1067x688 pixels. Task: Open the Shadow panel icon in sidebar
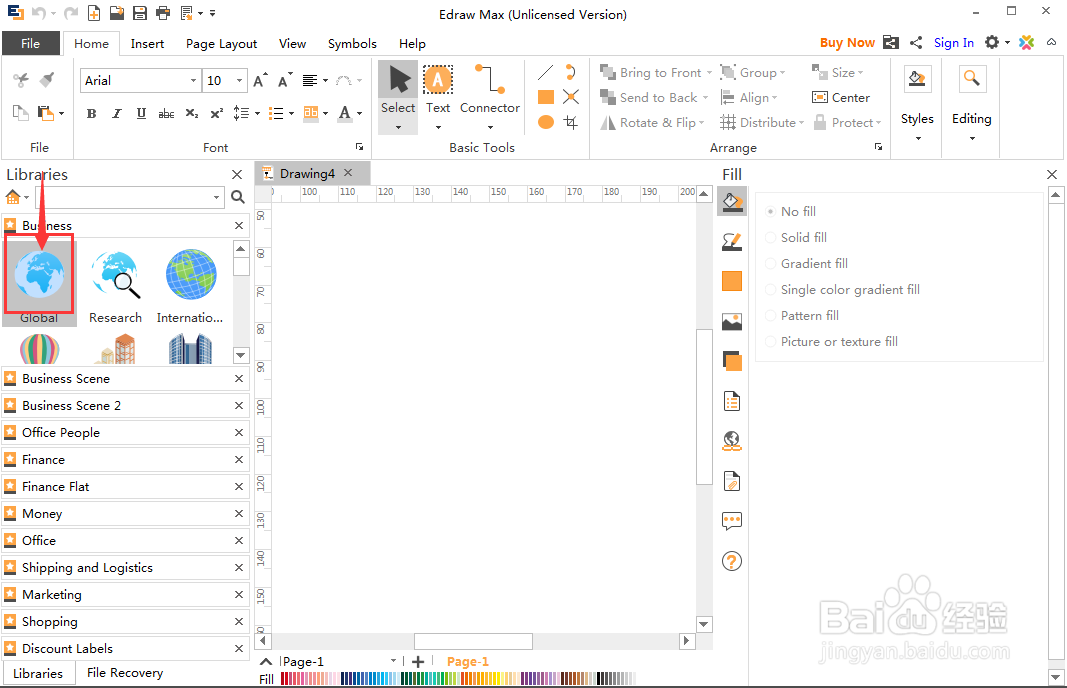point(732,361)
